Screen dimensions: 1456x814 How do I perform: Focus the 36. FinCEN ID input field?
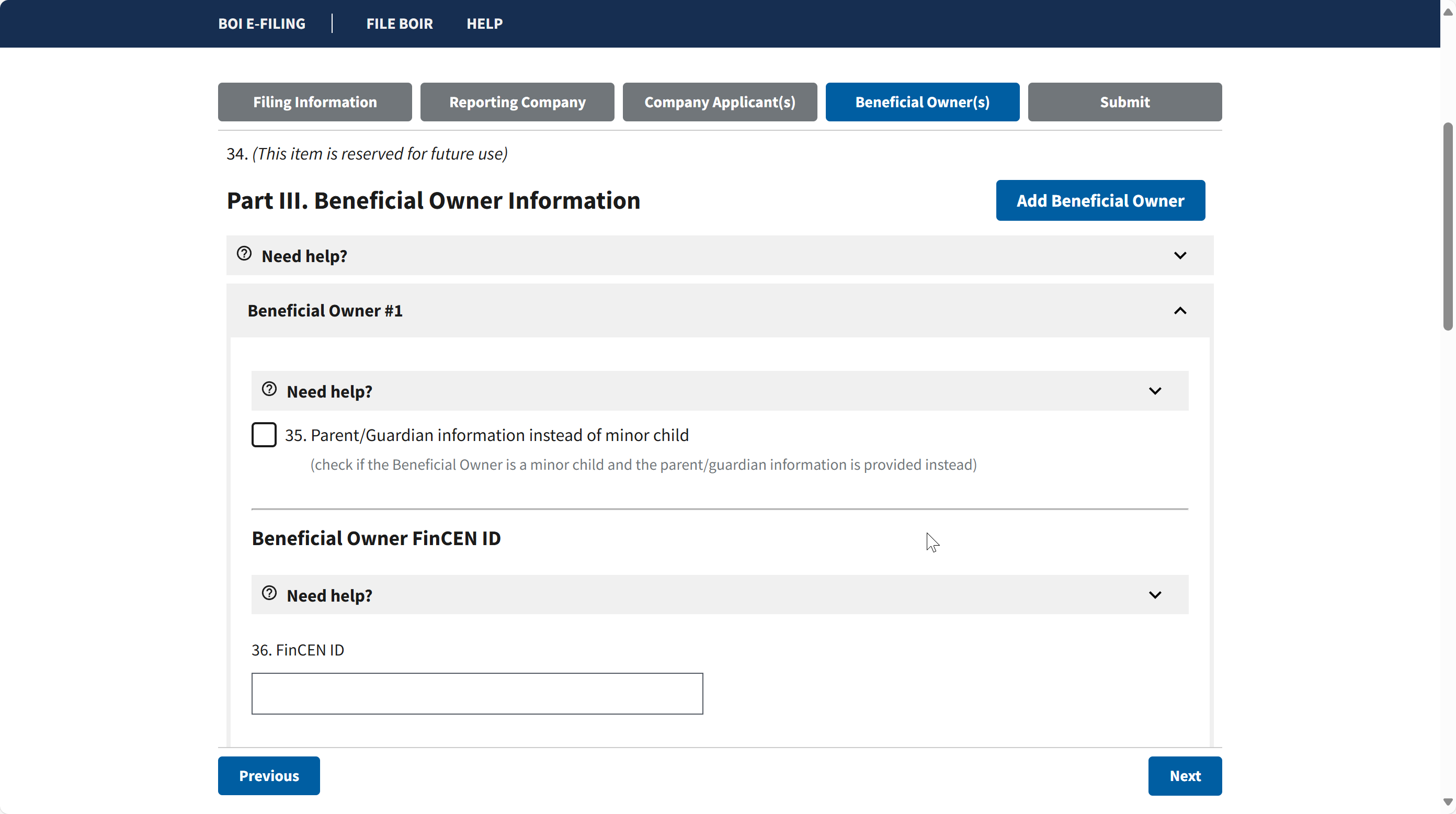[477, 694]
